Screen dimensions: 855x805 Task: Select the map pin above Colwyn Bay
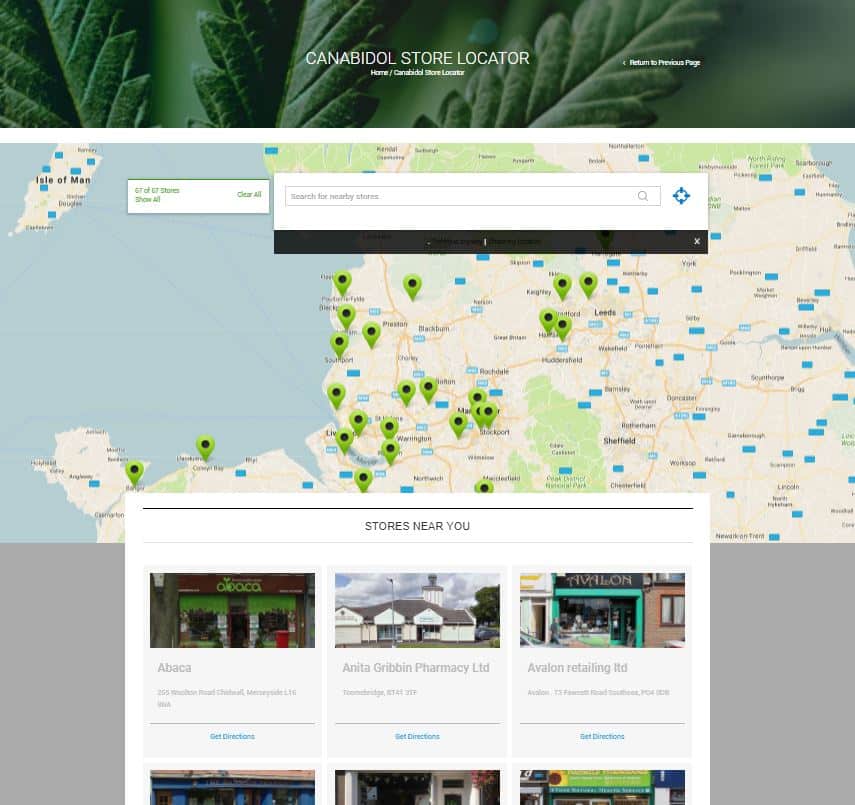[205, 448]
